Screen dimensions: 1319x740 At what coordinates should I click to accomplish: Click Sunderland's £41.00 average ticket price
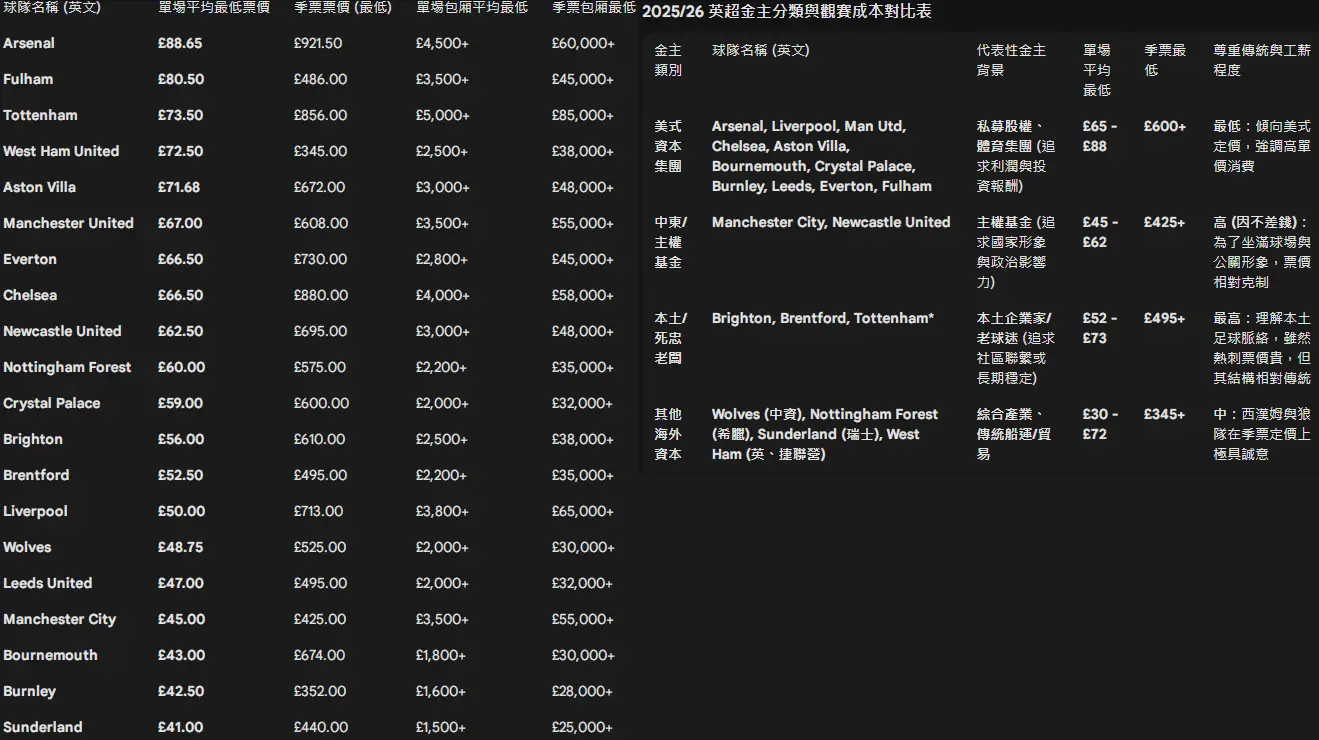[180, 727]
